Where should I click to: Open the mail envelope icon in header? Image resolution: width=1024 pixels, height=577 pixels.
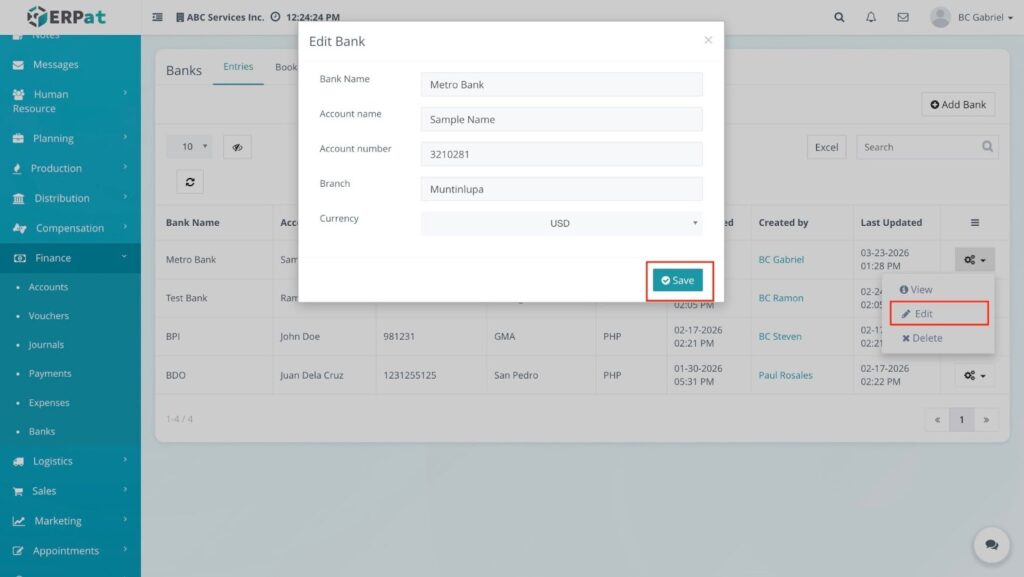tap(903, 17)
